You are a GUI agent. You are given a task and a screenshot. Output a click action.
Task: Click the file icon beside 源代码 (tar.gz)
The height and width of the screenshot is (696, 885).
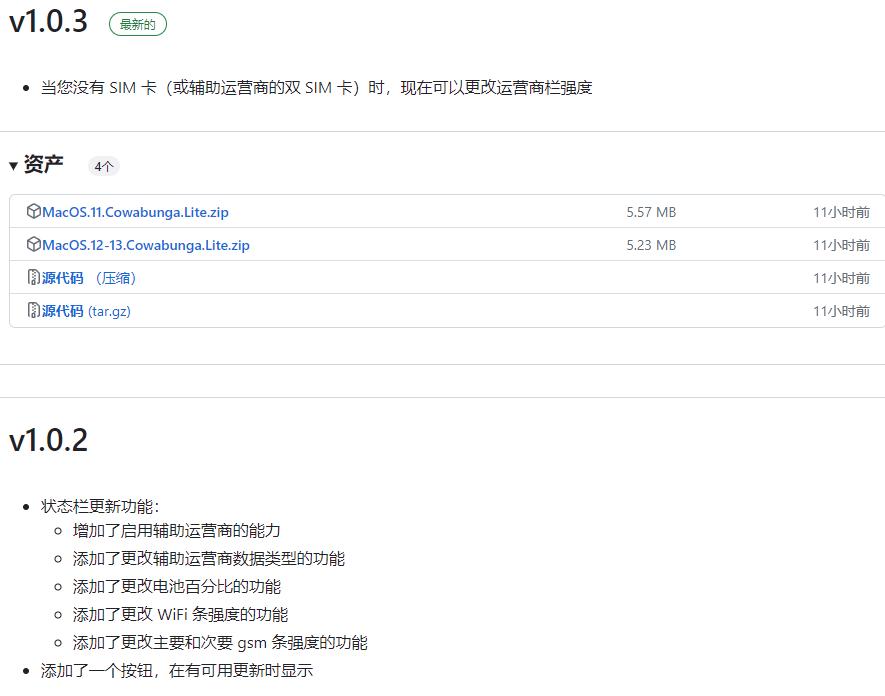pyautogui.click(x=33, y=311)
